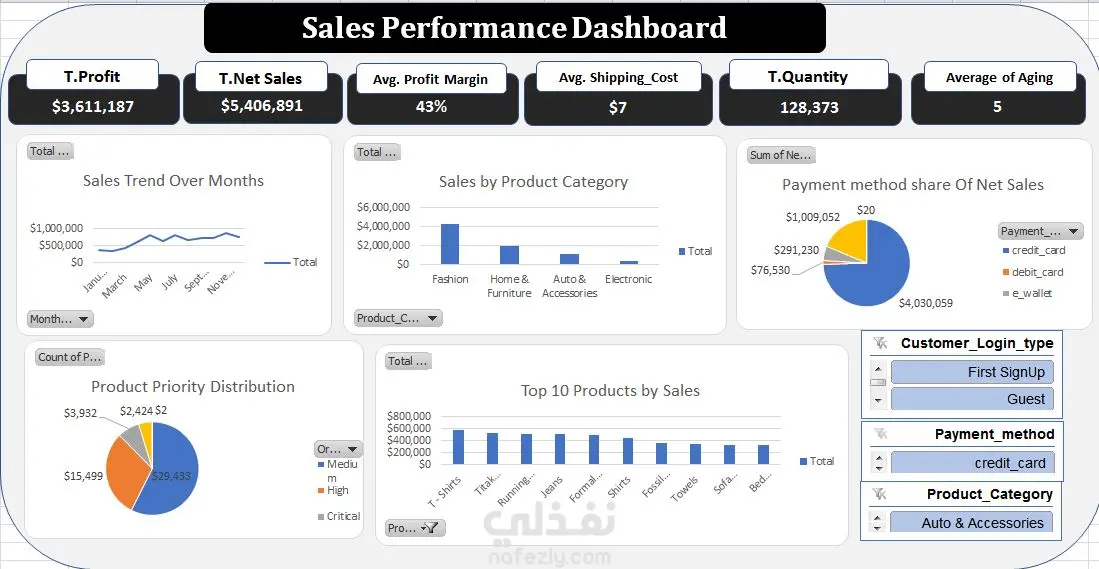1099x569 pixels.
Task: Open the 'Or...' legend field dropdown
Action: coord(339,449)
